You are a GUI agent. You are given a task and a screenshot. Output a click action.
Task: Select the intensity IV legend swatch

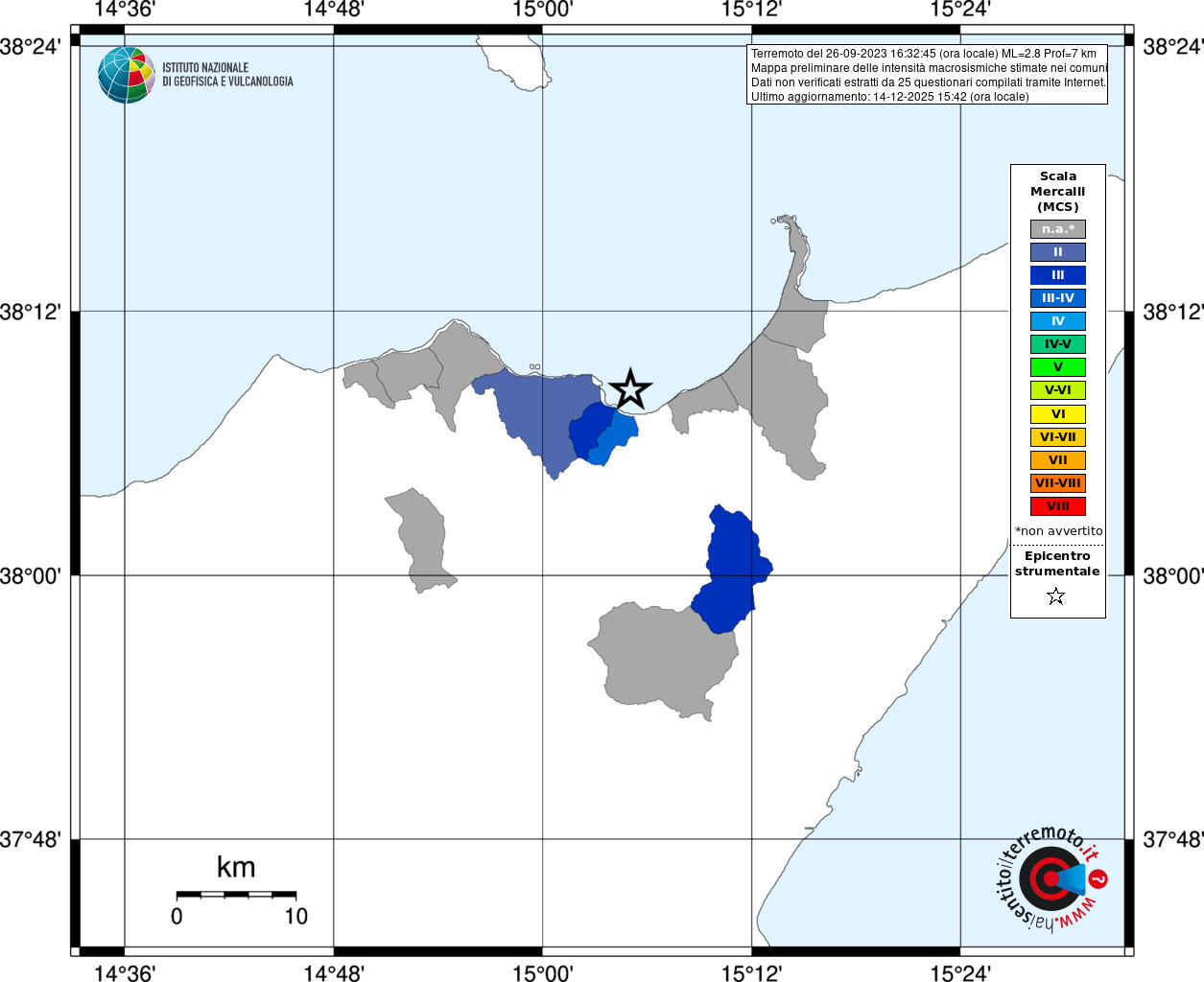(1058, 321)
